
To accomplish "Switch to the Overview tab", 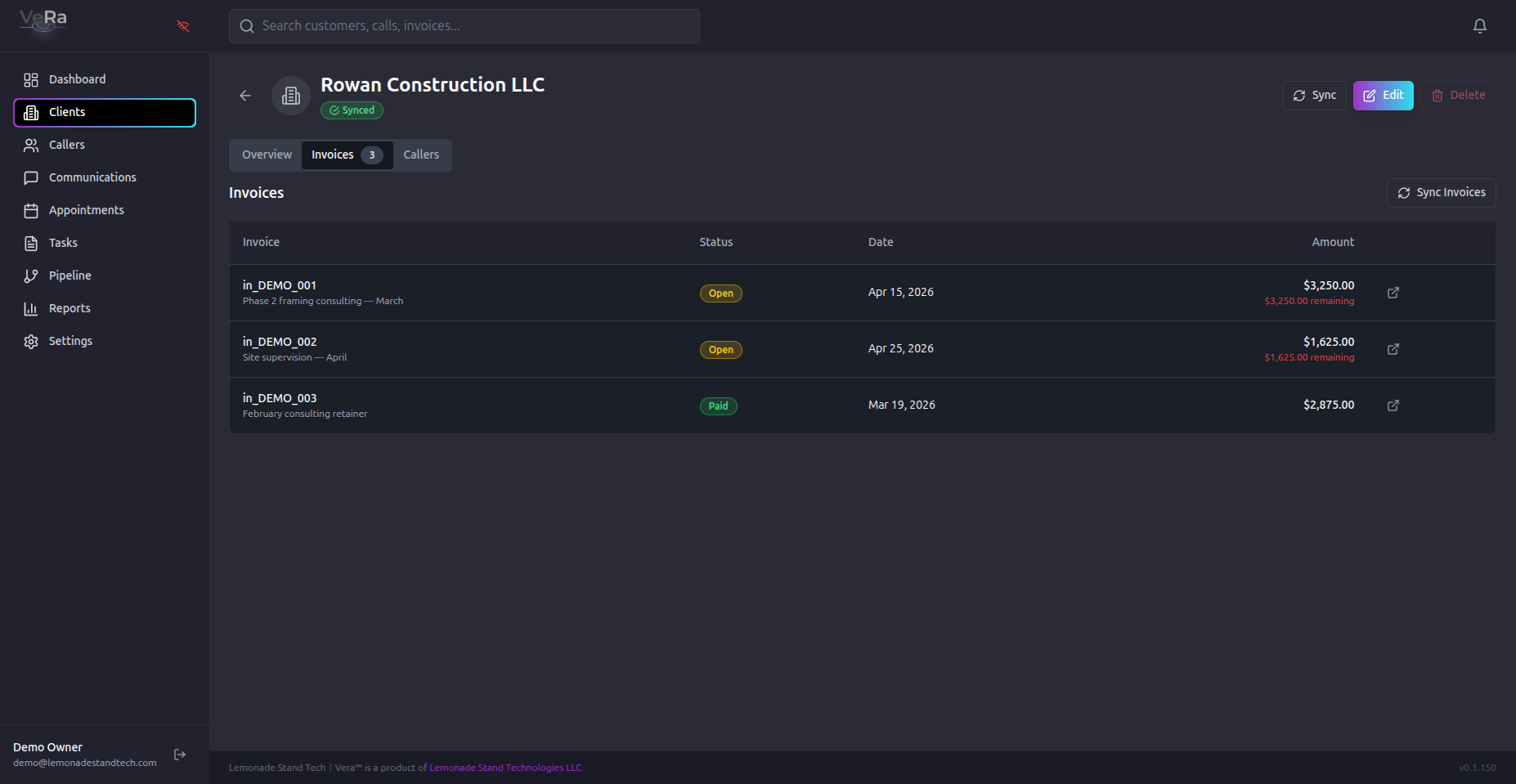I will pos(267,155).
